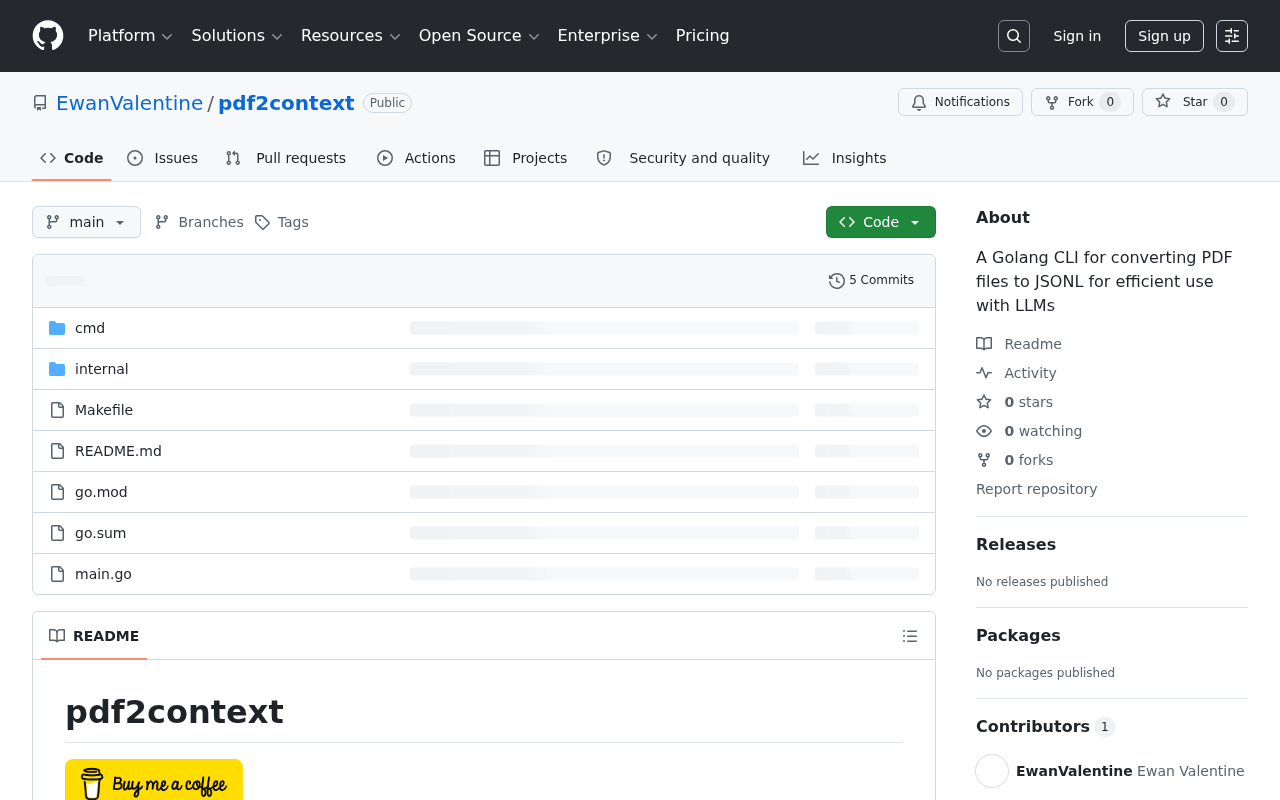This screenshot has height=800, width=1280.
Task: Click the Activity pulse icon
Action: point(984,373)
